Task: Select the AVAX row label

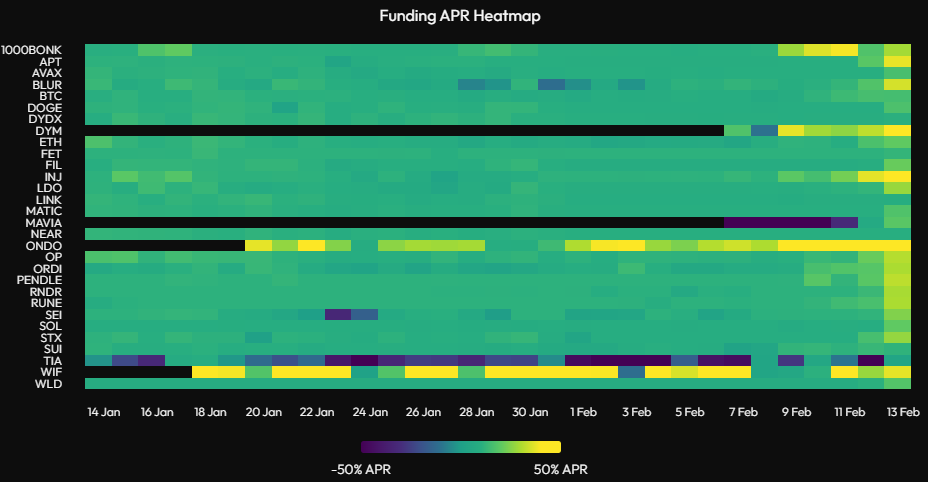Action: click(47, 73)
